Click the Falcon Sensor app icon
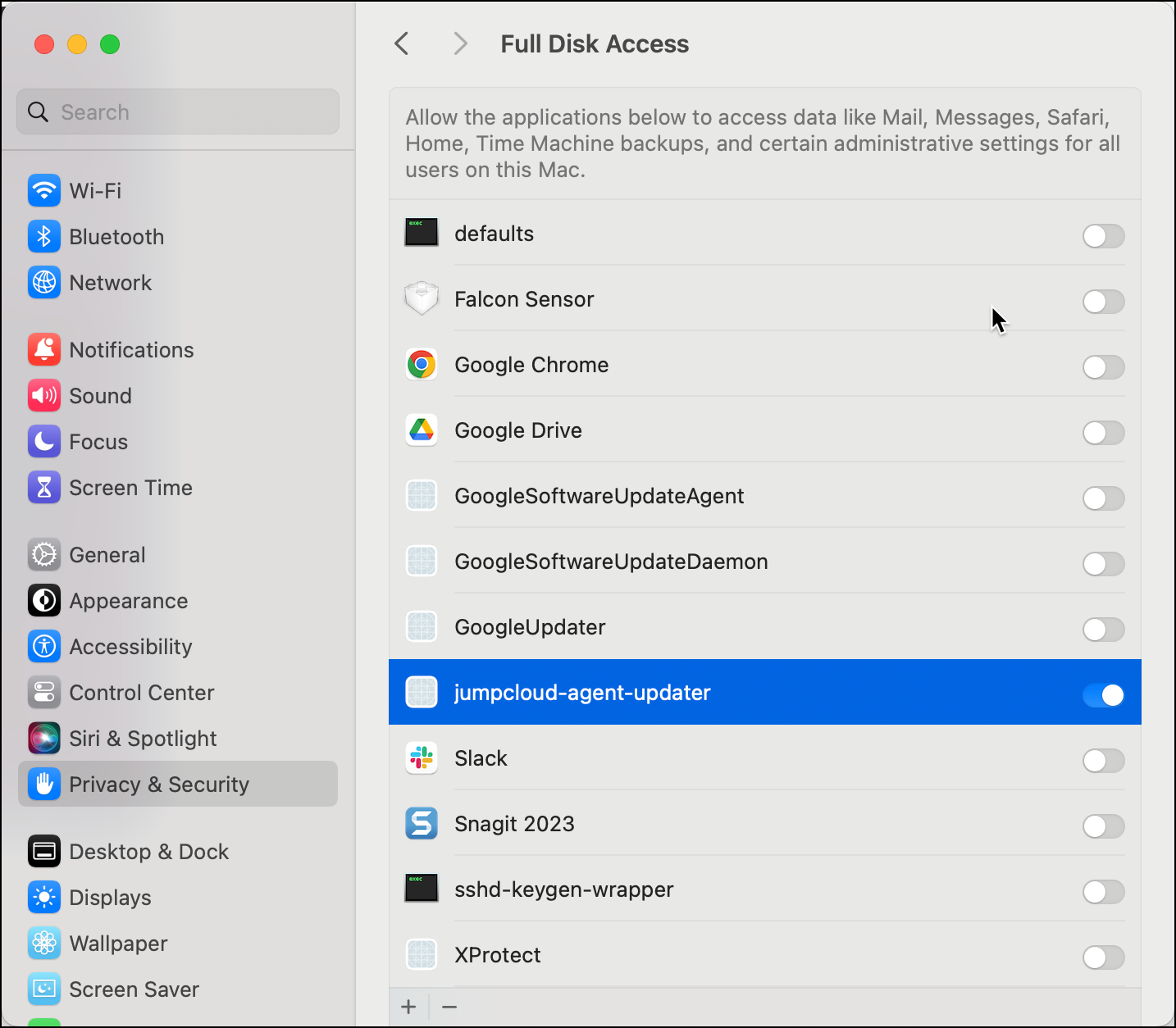Image resolution: width=1176 pixels, height=1028 pixels. pyautogui.click(x=422, y=298)
